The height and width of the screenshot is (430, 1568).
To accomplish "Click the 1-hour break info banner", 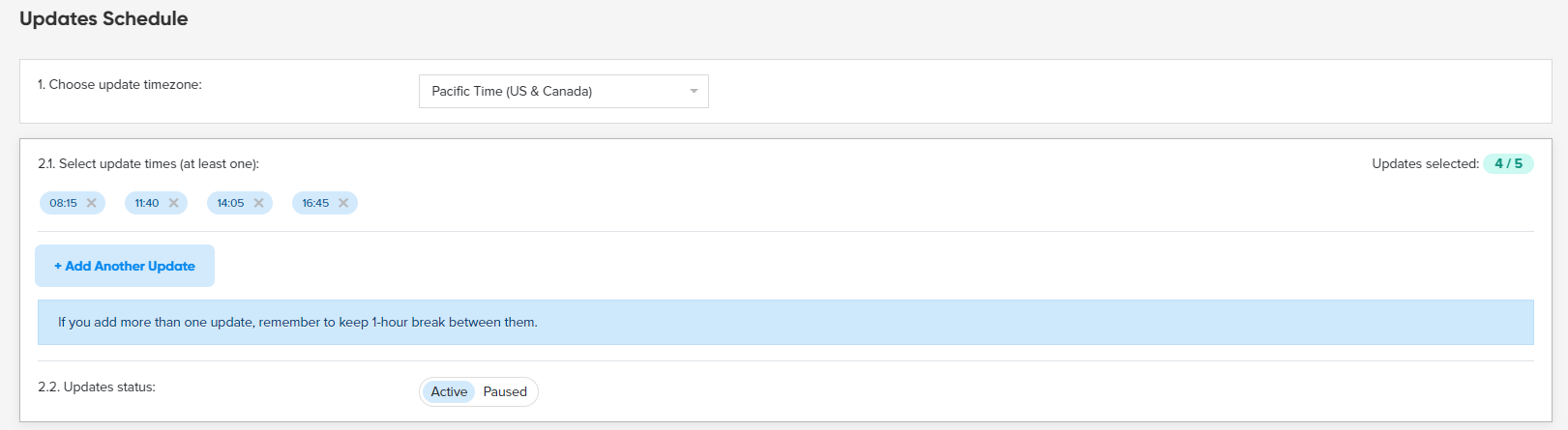I will (784, 322).
